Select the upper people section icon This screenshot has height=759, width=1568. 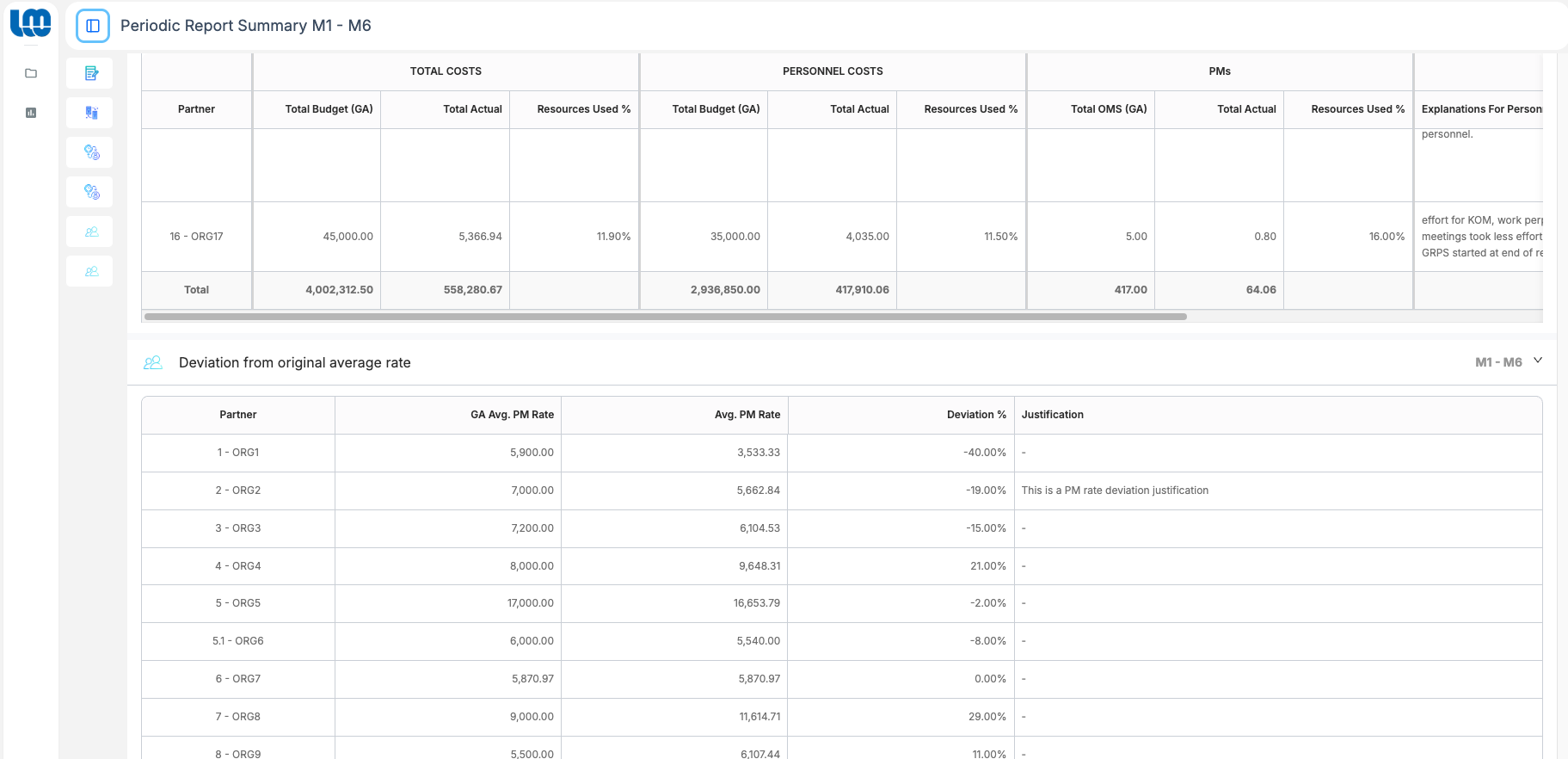click(91, 231)
